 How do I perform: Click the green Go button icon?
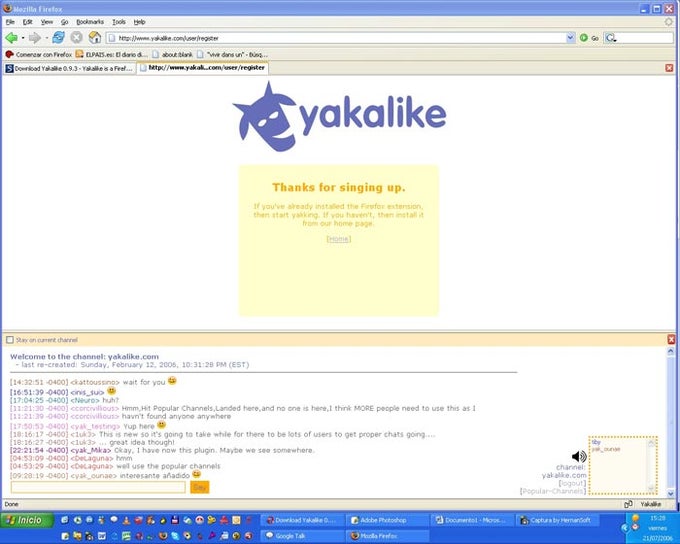[x=584, y=38]
